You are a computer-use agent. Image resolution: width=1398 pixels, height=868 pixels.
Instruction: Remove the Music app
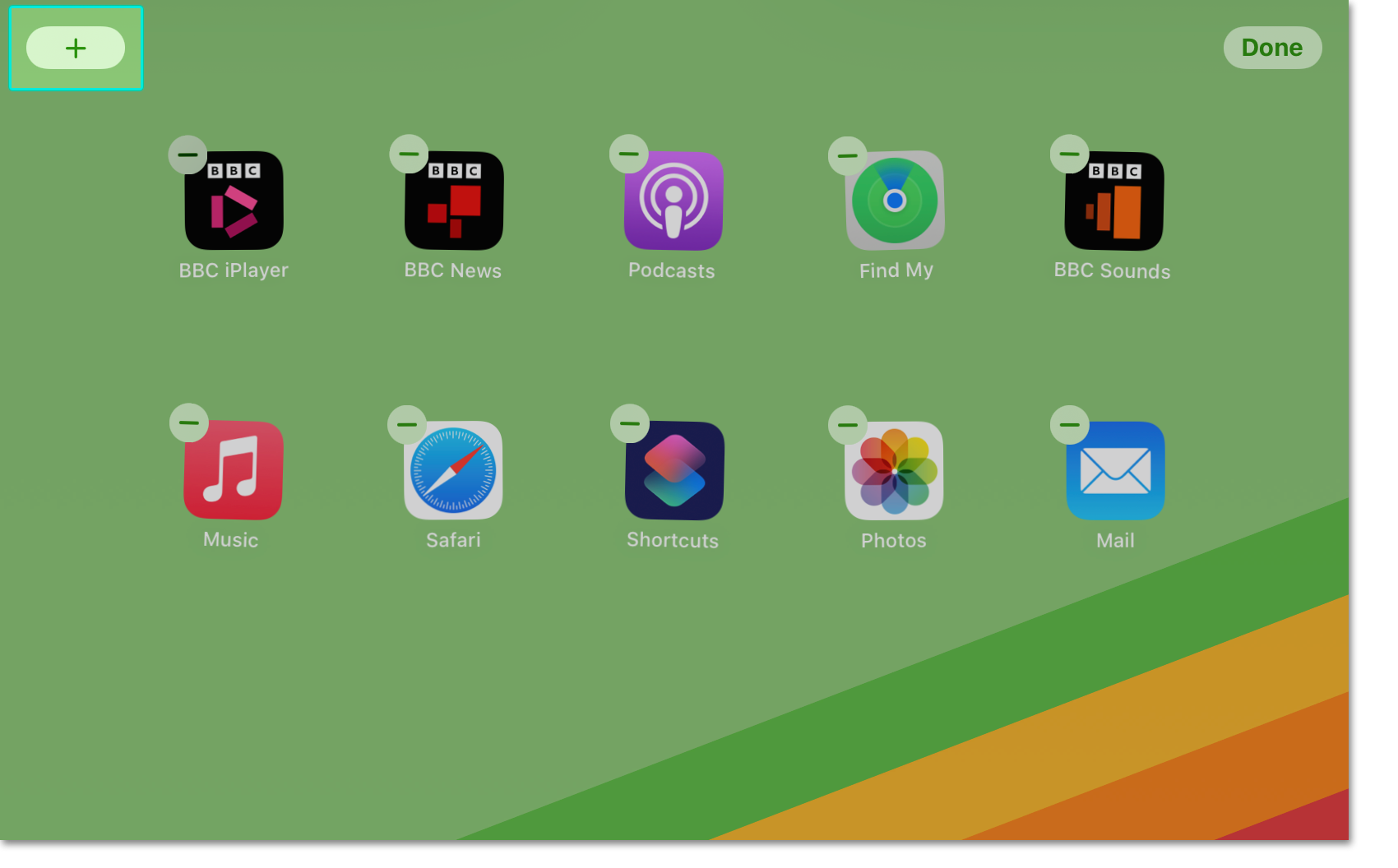coord(188,423)
